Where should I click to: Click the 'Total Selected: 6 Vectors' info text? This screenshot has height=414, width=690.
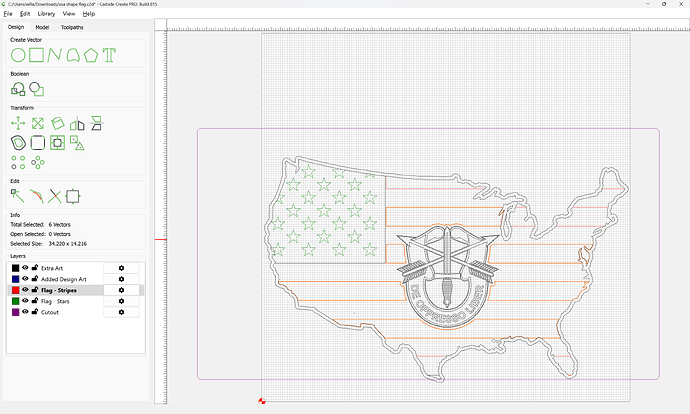(x=40, y=224)
